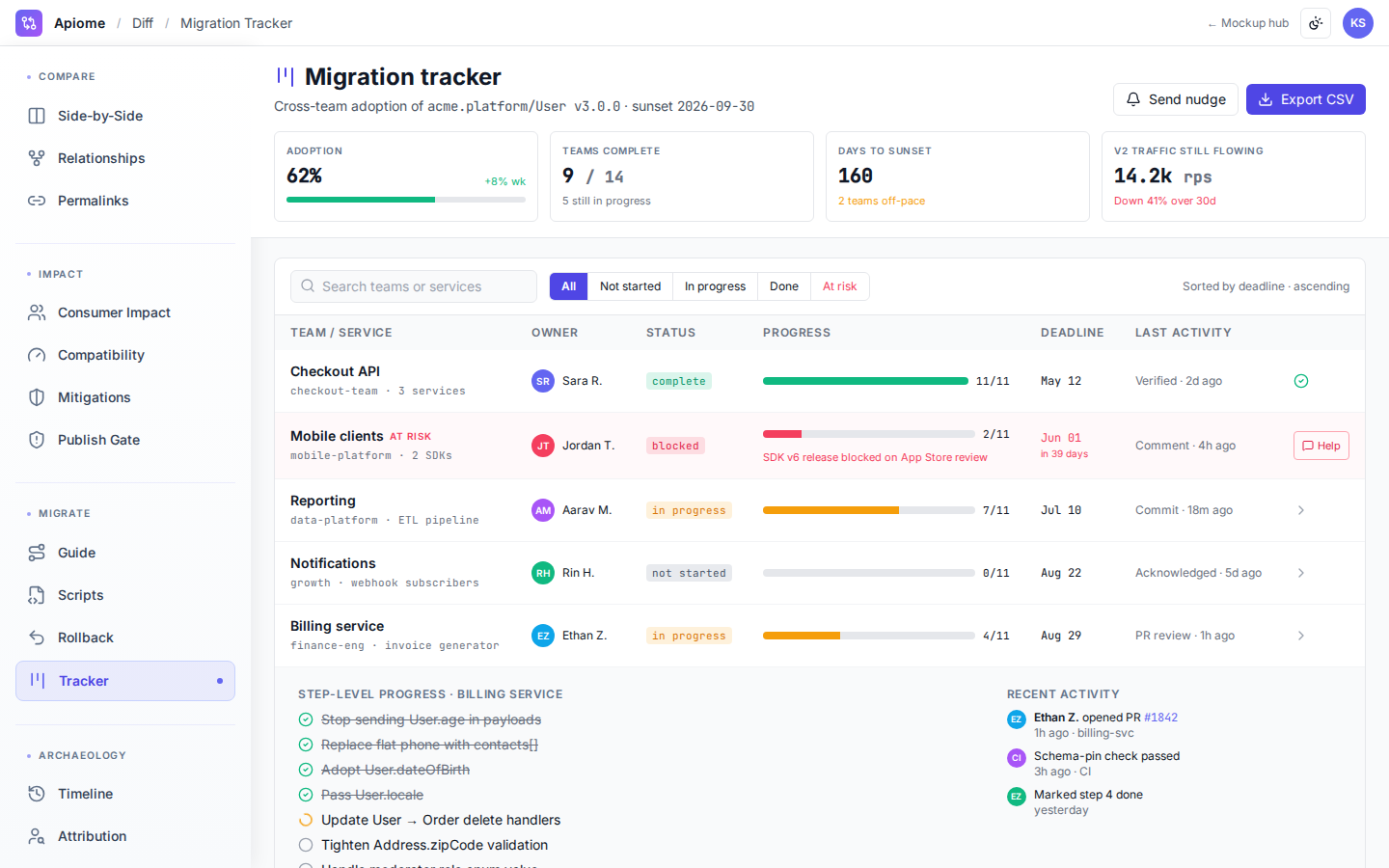Click the Apiome logo icon
This screenshot has height=868, width=1389.
(x=29, y=23)
